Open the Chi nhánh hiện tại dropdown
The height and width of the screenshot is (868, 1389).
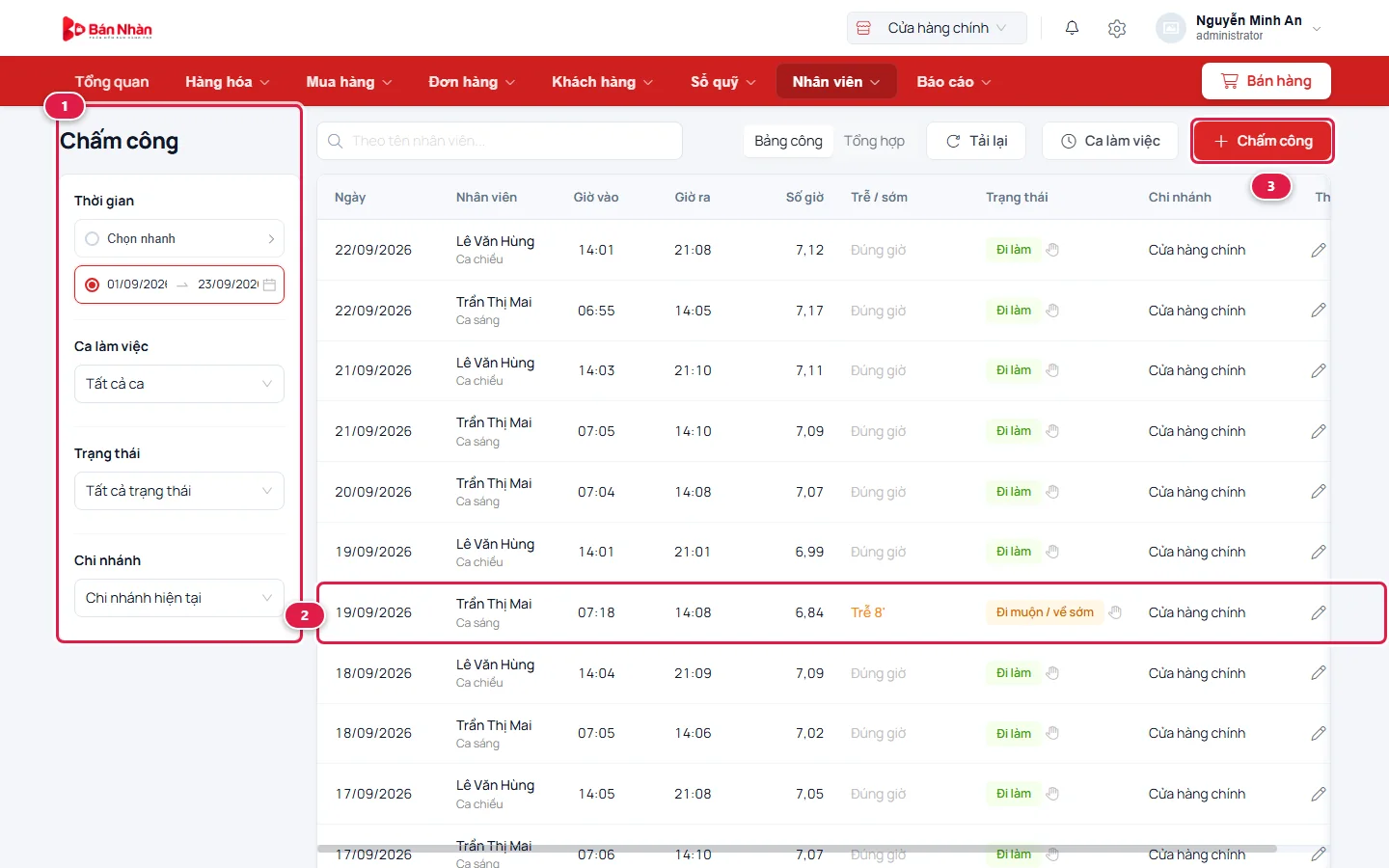(x=179, y=598)
